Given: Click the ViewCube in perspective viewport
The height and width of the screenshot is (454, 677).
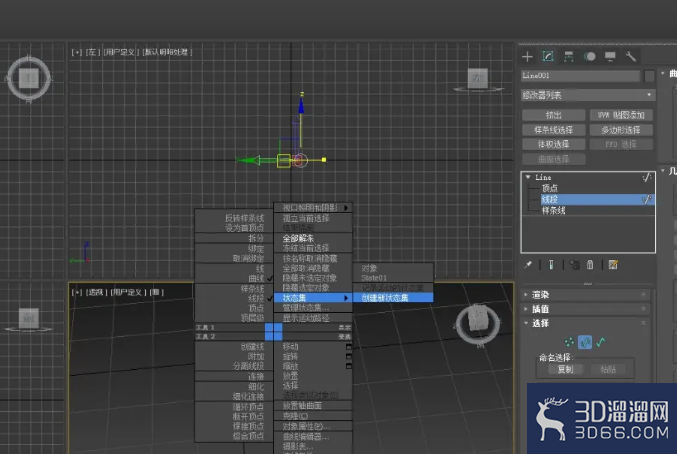Looking at the screenshot, I should [478, 322].
